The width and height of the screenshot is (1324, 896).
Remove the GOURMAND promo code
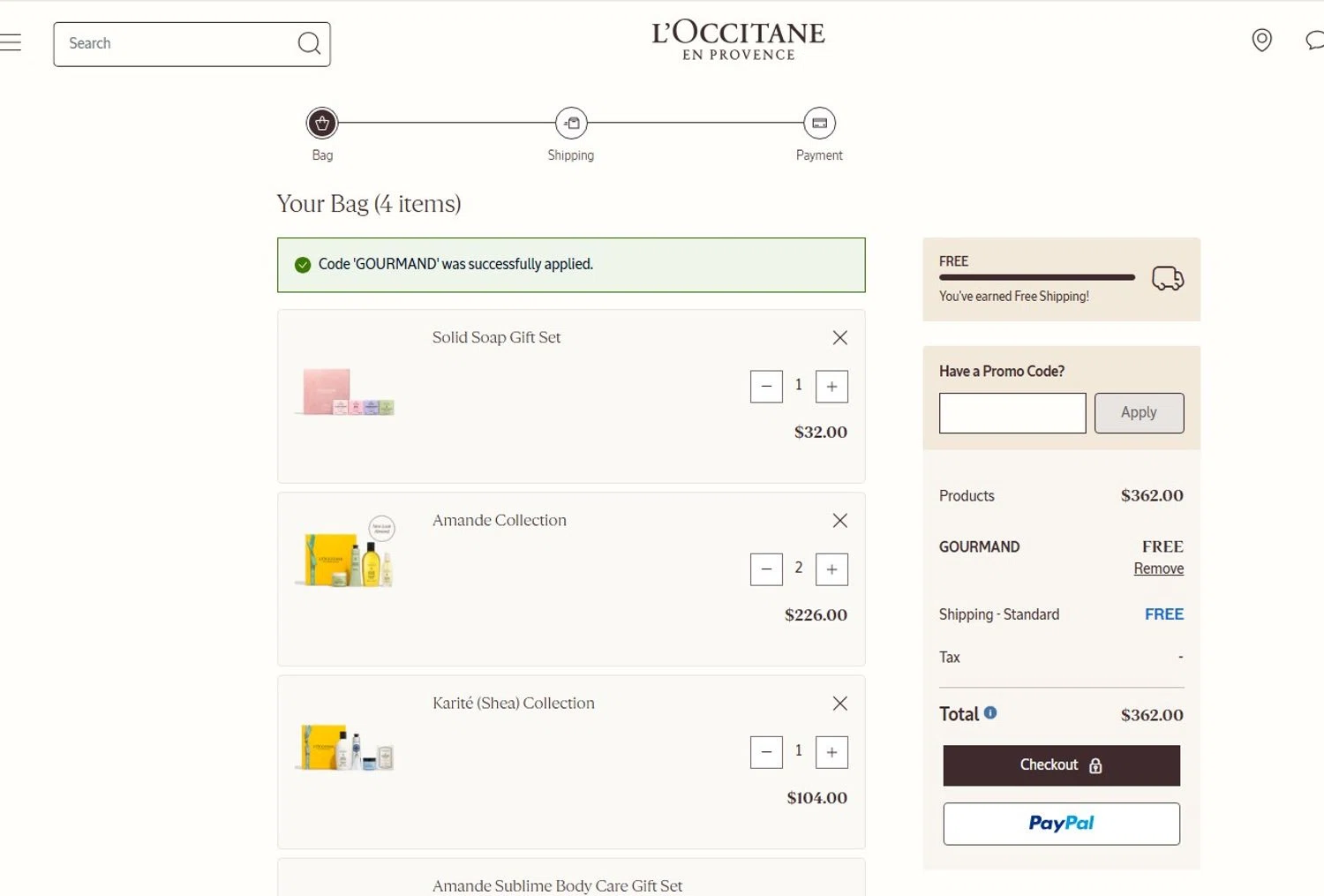(x=1159, y=568)
